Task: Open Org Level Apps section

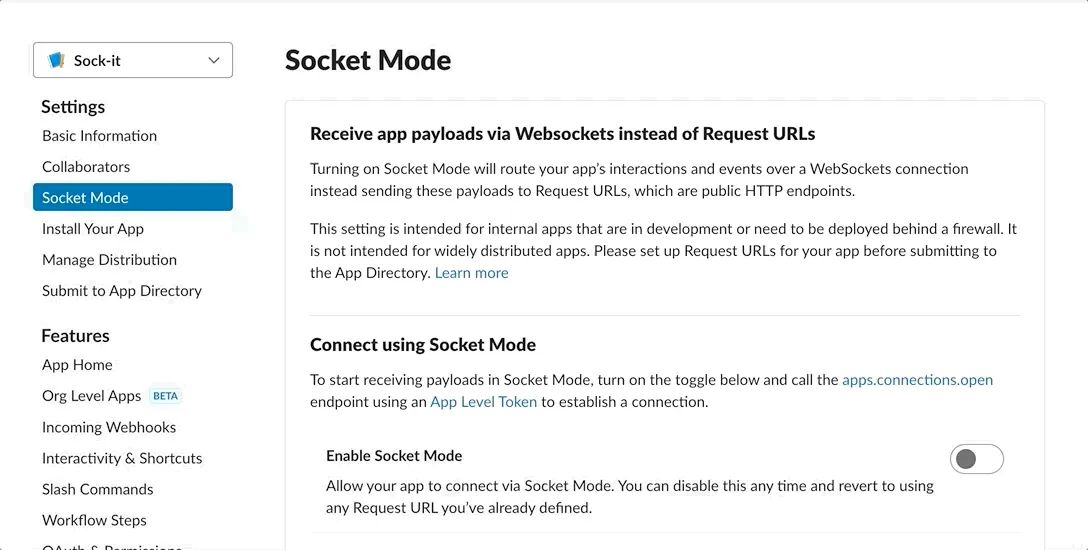Action: pos(91,396)
